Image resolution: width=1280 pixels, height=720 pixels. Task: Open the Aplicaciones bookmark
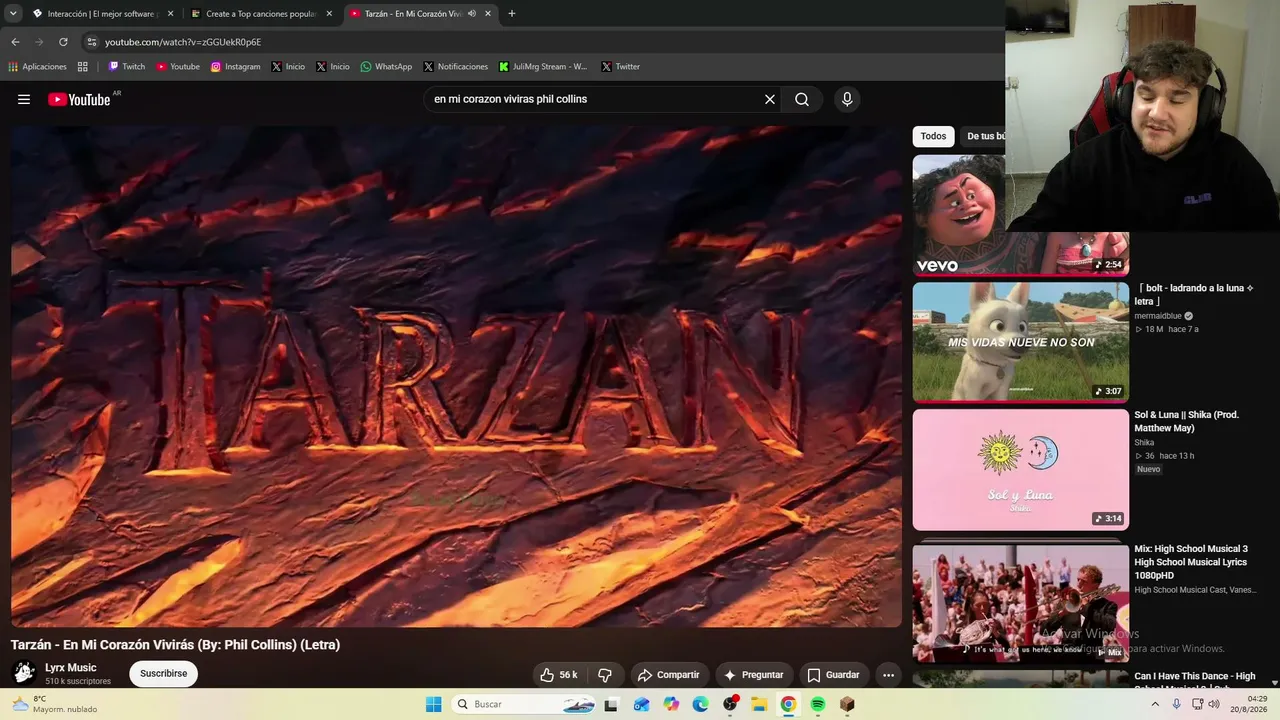(37, 67)
